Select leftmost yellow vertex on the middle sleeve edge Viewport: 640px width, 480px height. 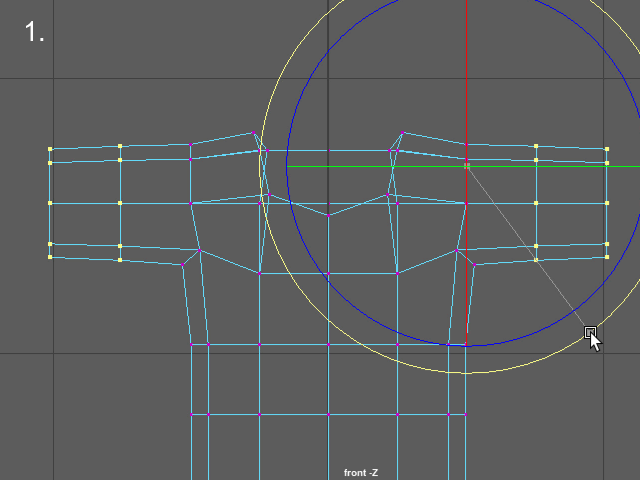50,203
